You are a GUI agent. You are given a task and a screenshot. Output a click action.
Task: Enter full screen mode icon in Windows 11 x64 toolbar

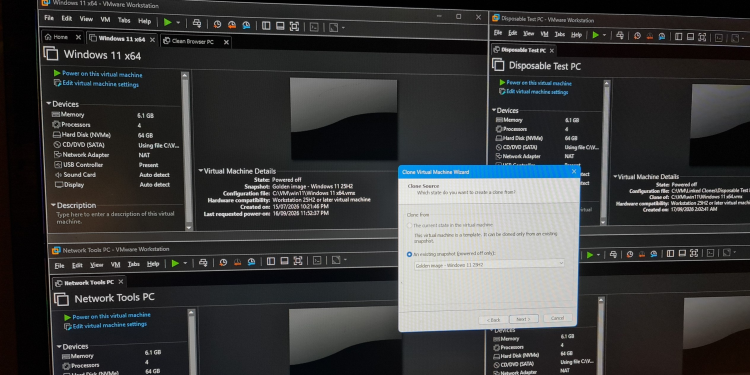[295, 26]
